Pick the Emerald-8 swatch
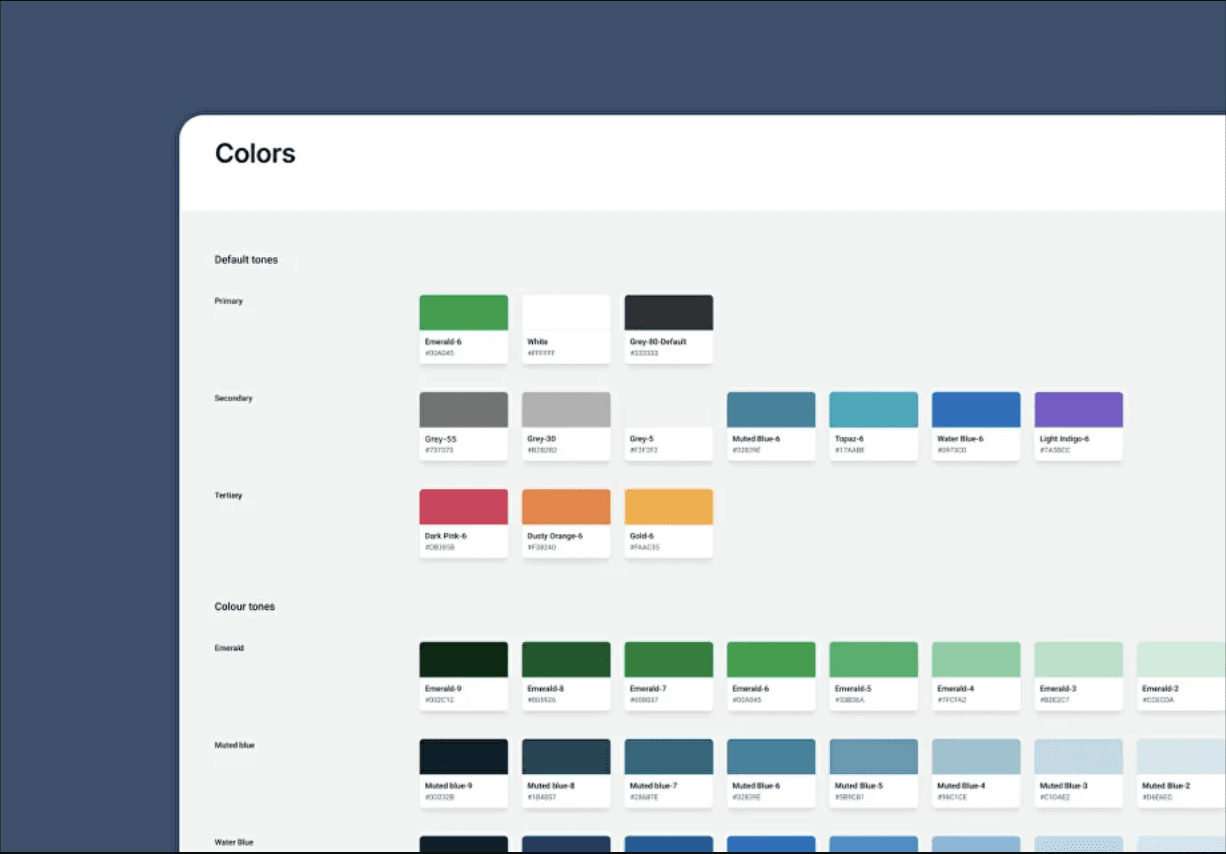This screenshot has height=854, width=1226. [x=566, y=676]
